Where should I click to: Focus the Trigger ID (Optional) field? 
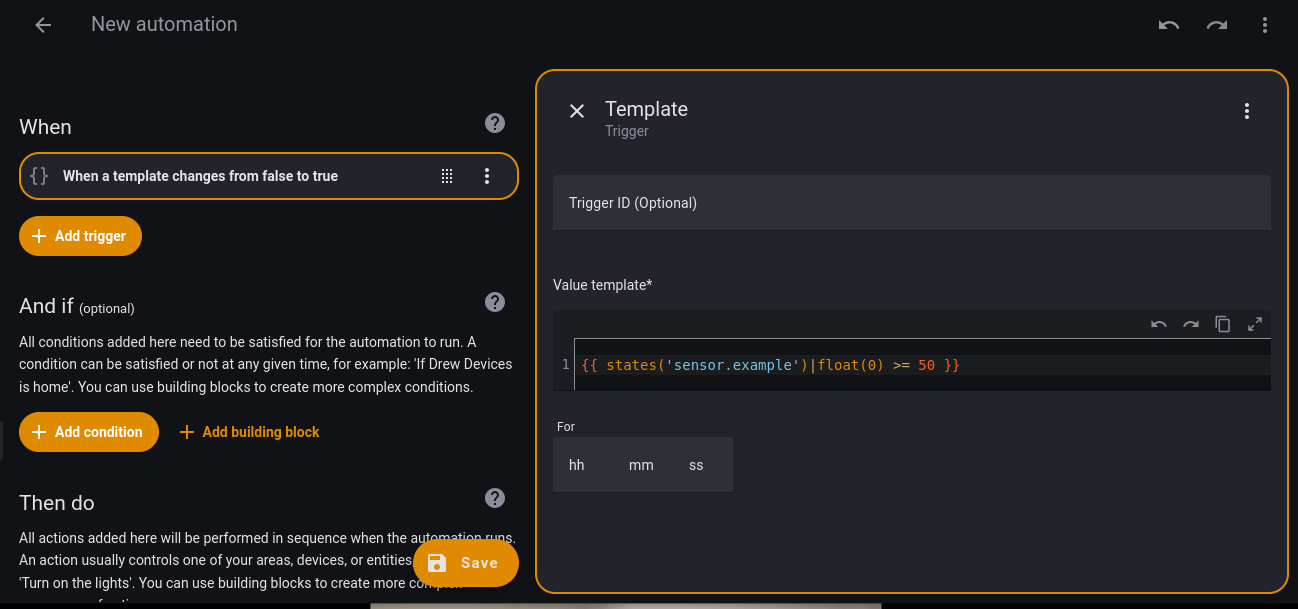911,203
